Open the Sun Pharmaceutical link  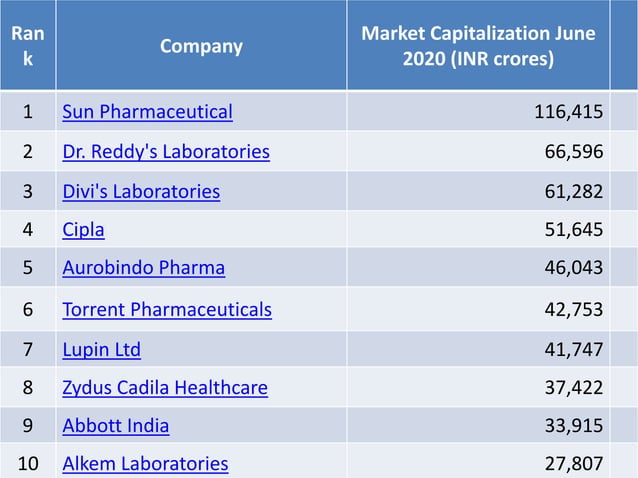pos(147,111)
